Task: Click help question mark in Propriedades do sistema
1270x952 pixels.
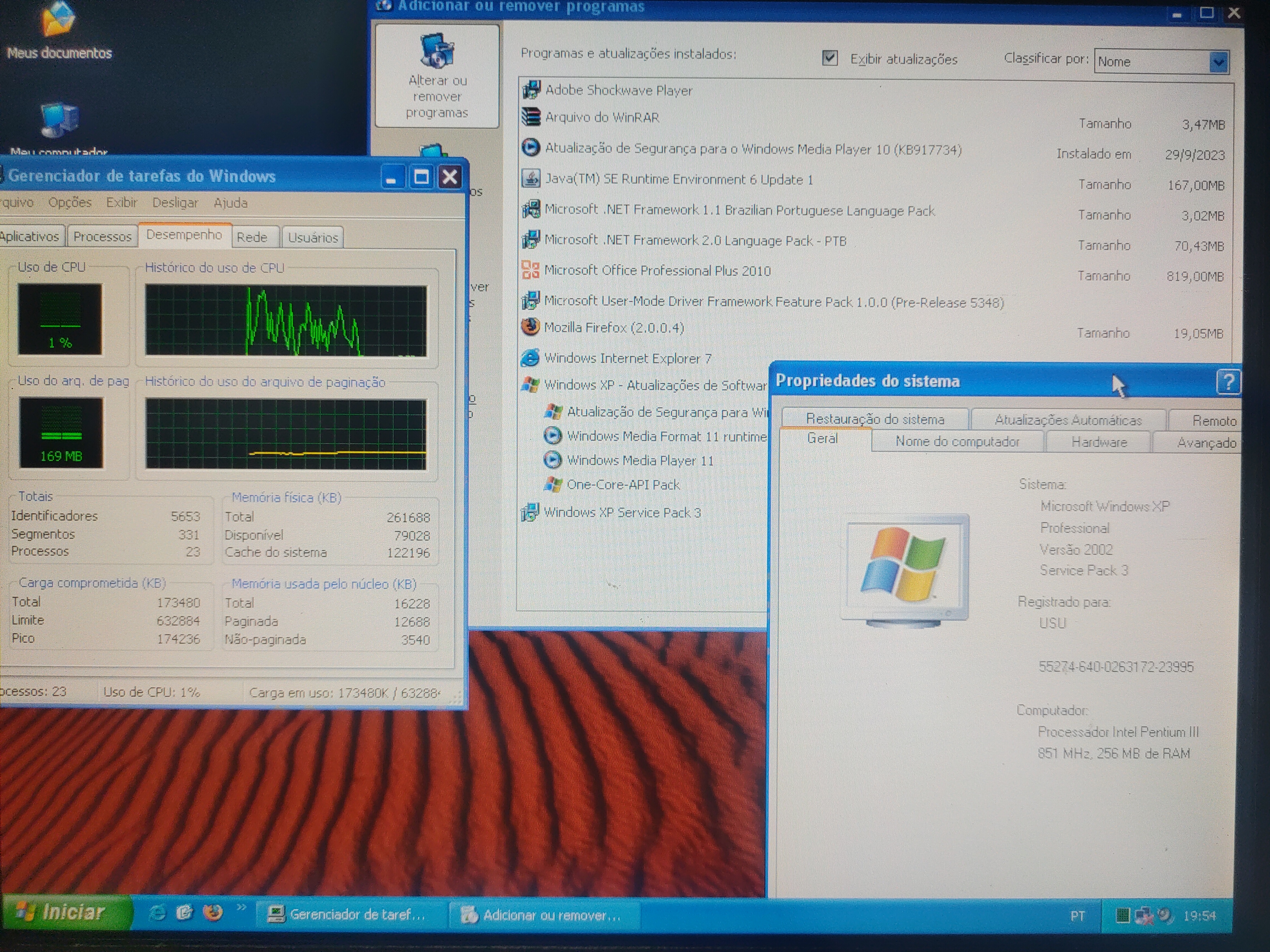Action: point(1228,382)
